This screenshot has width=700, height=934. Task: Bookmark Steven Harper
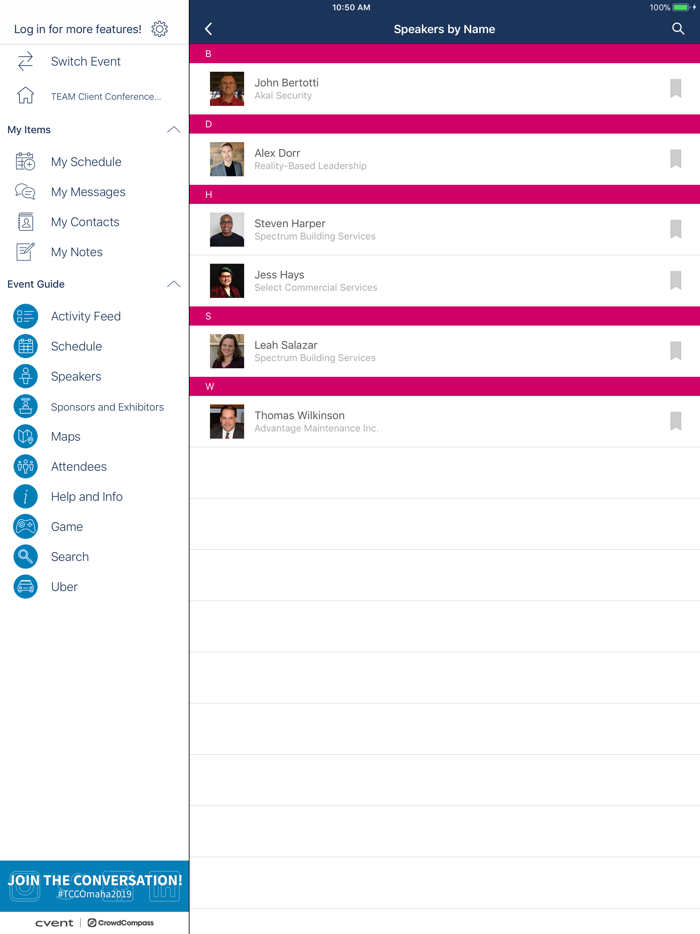pyautogui.click(x=676, y=229)
